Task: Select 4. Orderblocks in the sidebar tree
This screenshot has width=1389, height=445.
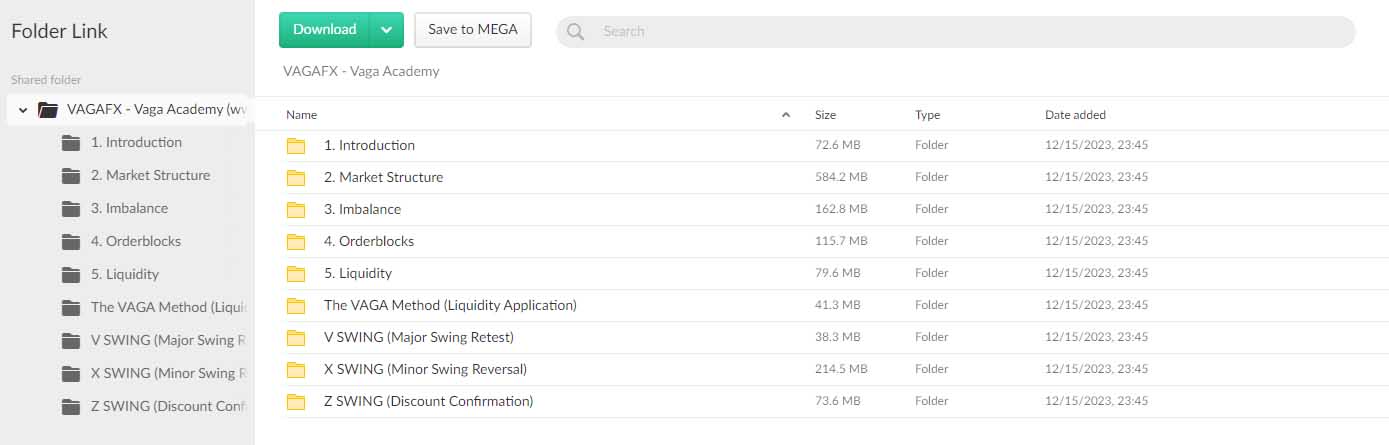Action: tap(136, 241)
